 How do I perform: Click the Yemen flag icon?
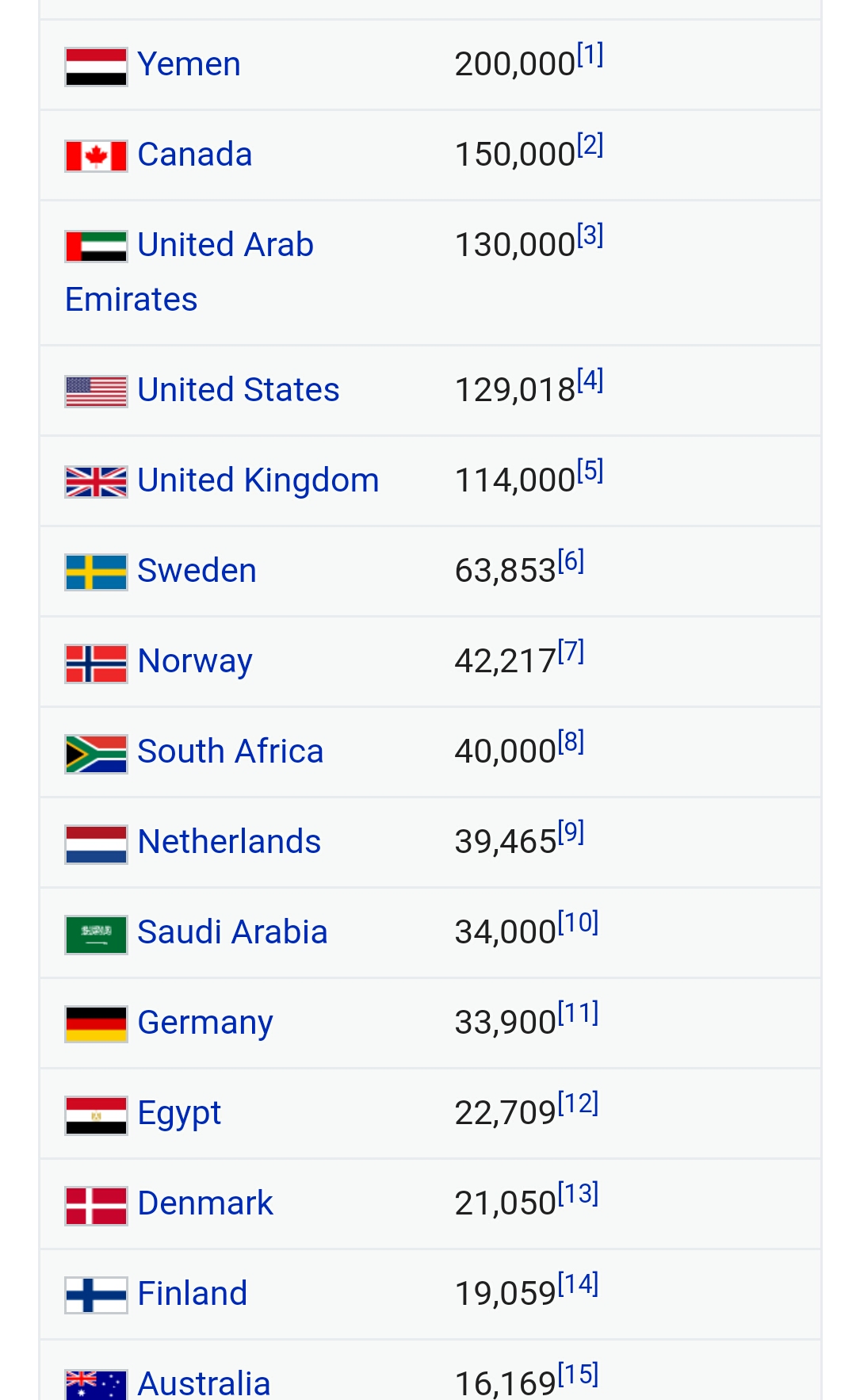tap(96, 67)
